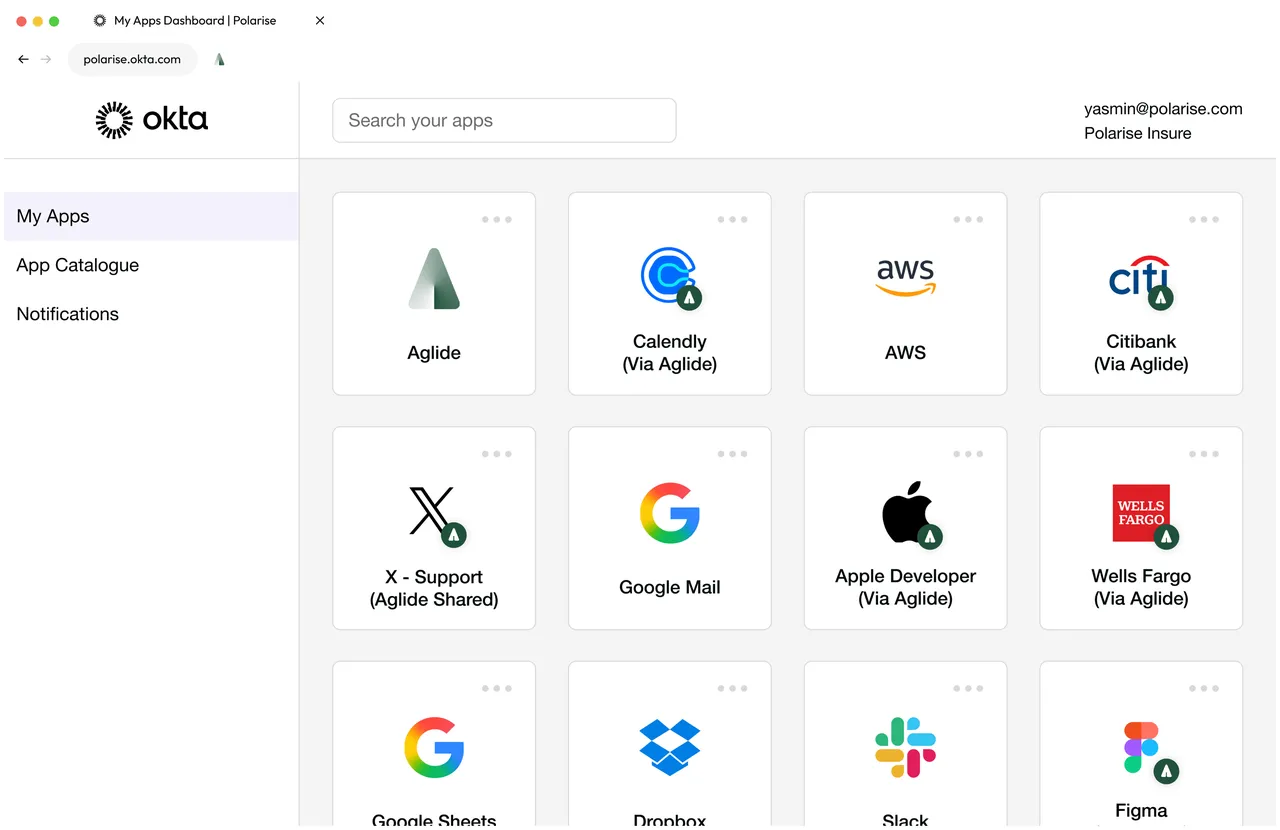
Task: Open options menu on Citibank card
Action: tap(1204, 219)
